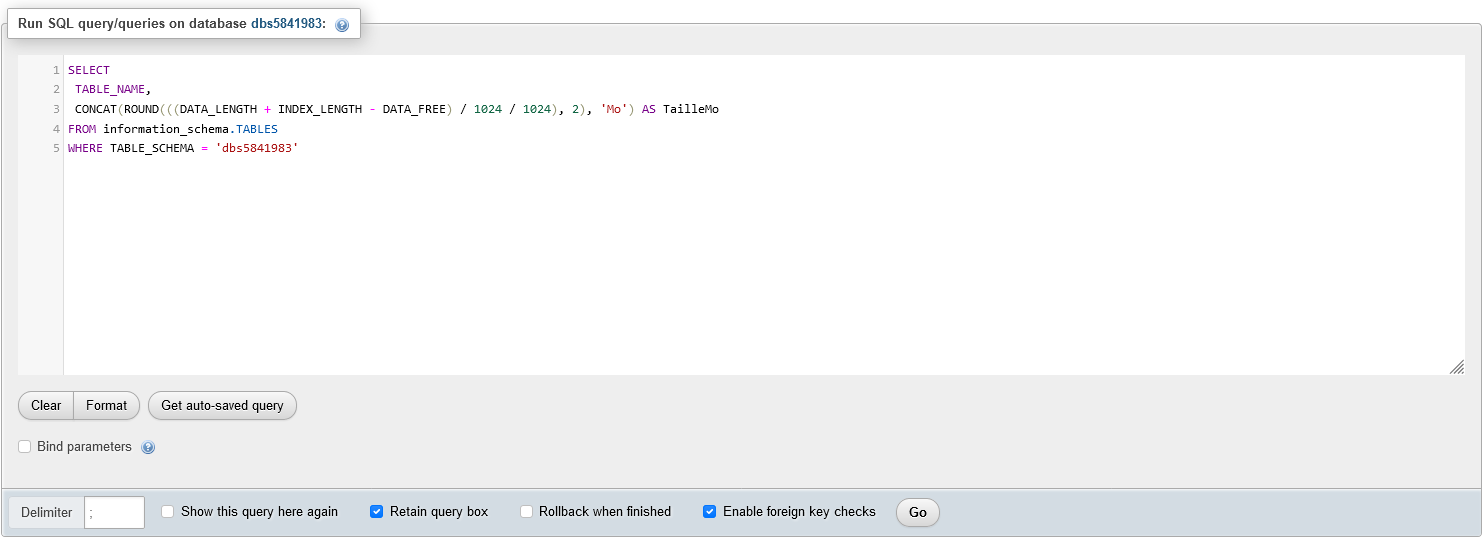Open help icon beside Run SQL query title
Viewport: 1484px width, 538px height.
click(342, 25)
